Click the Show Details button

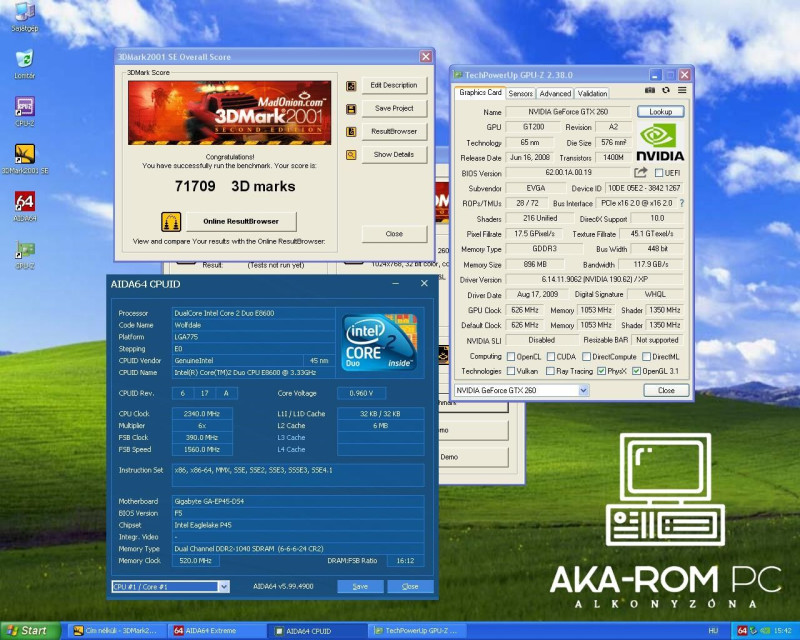394,154
